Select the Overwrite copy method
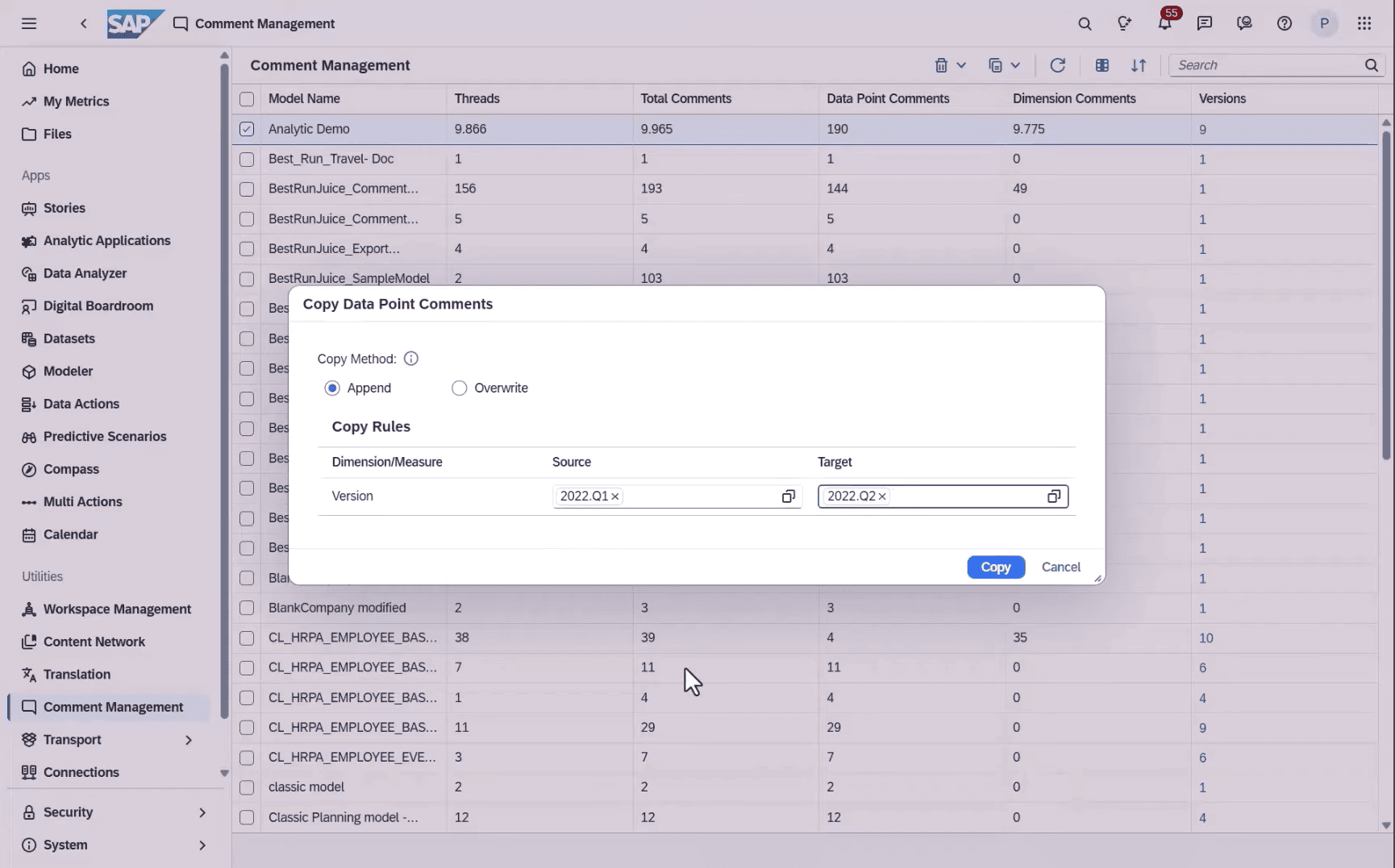The image size is (1395, 868). [460, 388]
